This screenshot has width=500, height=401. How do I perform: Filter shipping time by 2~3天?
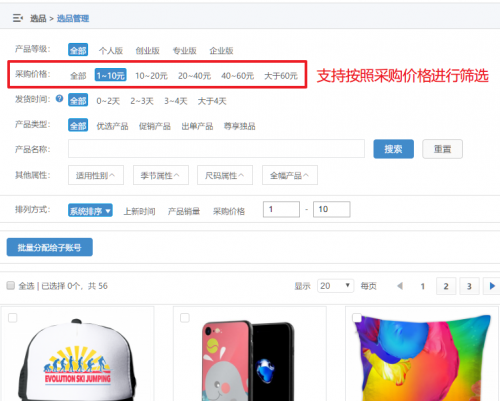[142, 101]
